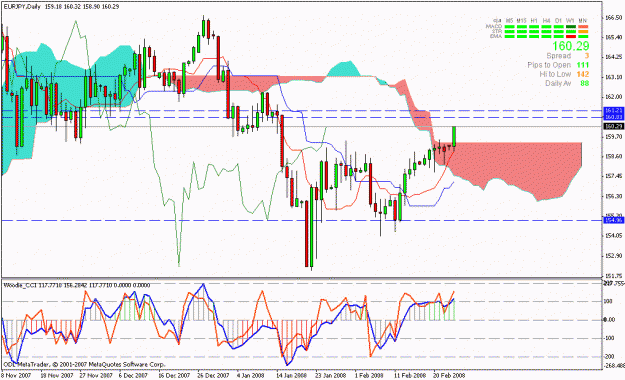This screenshot has height=380, width=625.
Task: Select the H4 timeframe column label
Action: (x=546, y=20)
